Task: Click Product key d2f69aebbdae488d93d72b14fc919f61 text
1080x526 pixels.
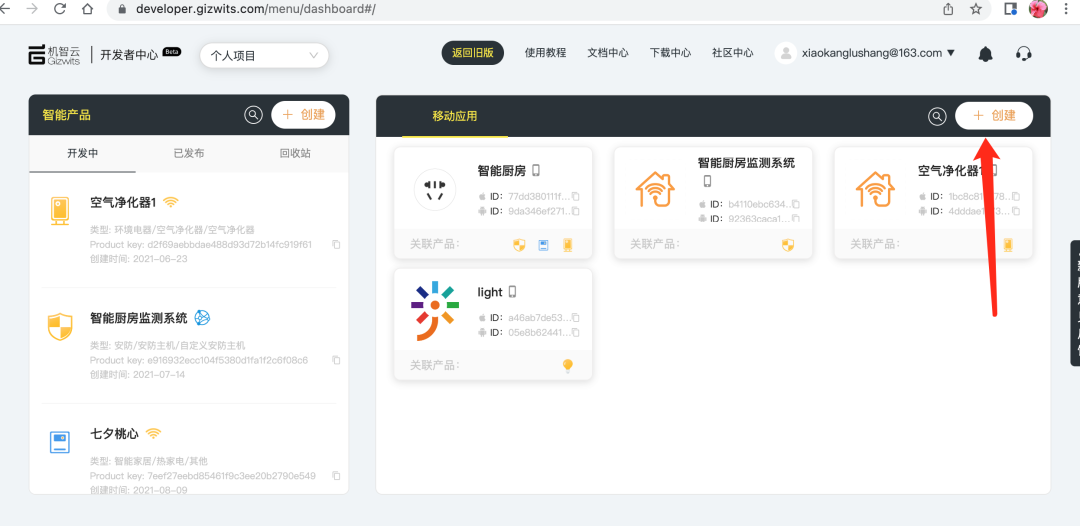Action: point(200,244)
